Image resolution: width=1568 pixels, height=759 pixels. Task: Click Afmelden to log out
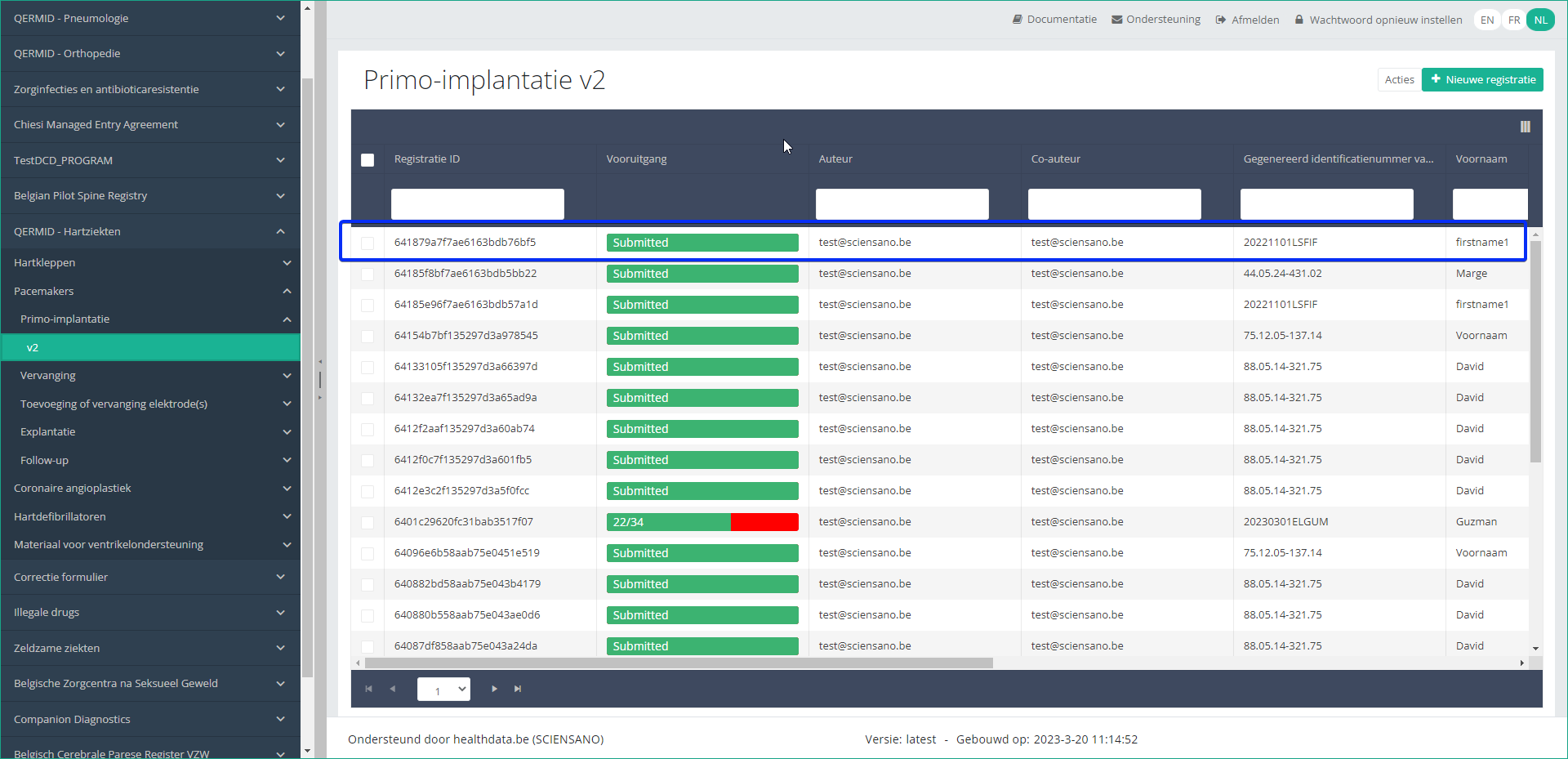click(1247, 20)
